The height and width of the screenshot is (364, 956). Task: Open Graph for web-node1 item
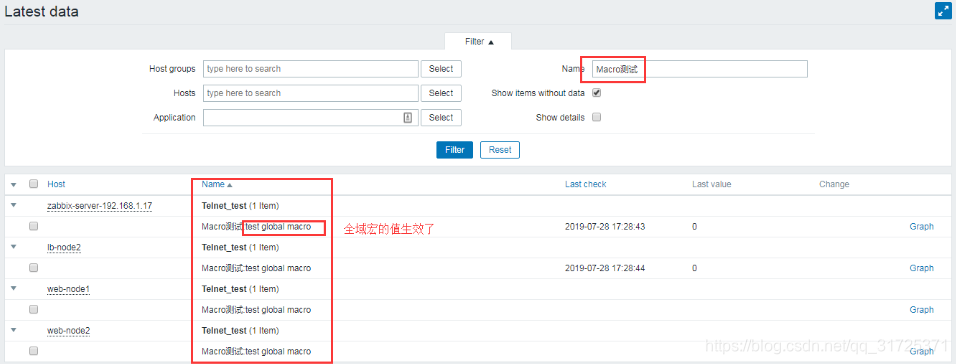point(921,310)
